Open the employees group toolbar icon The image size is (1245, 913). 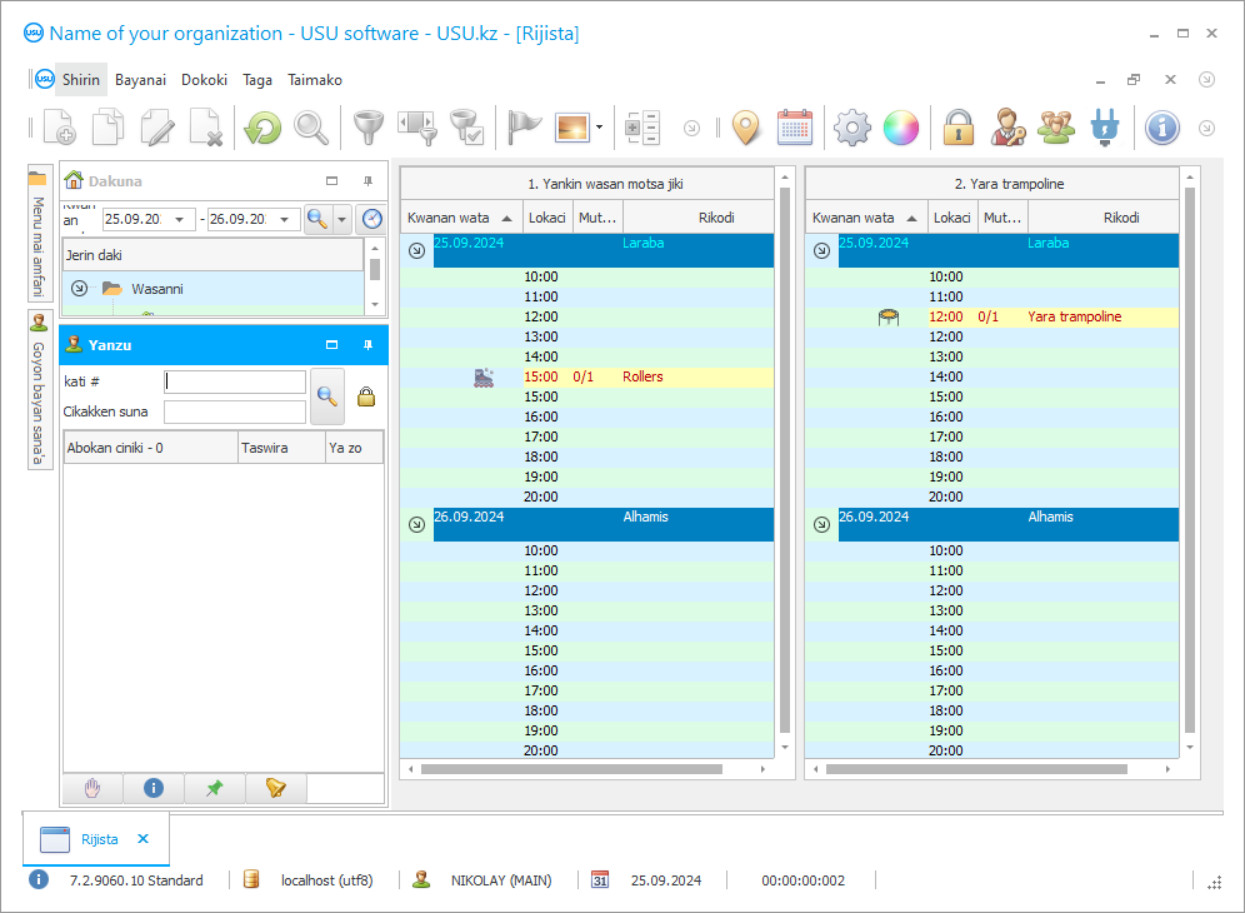coord(1057,127)
